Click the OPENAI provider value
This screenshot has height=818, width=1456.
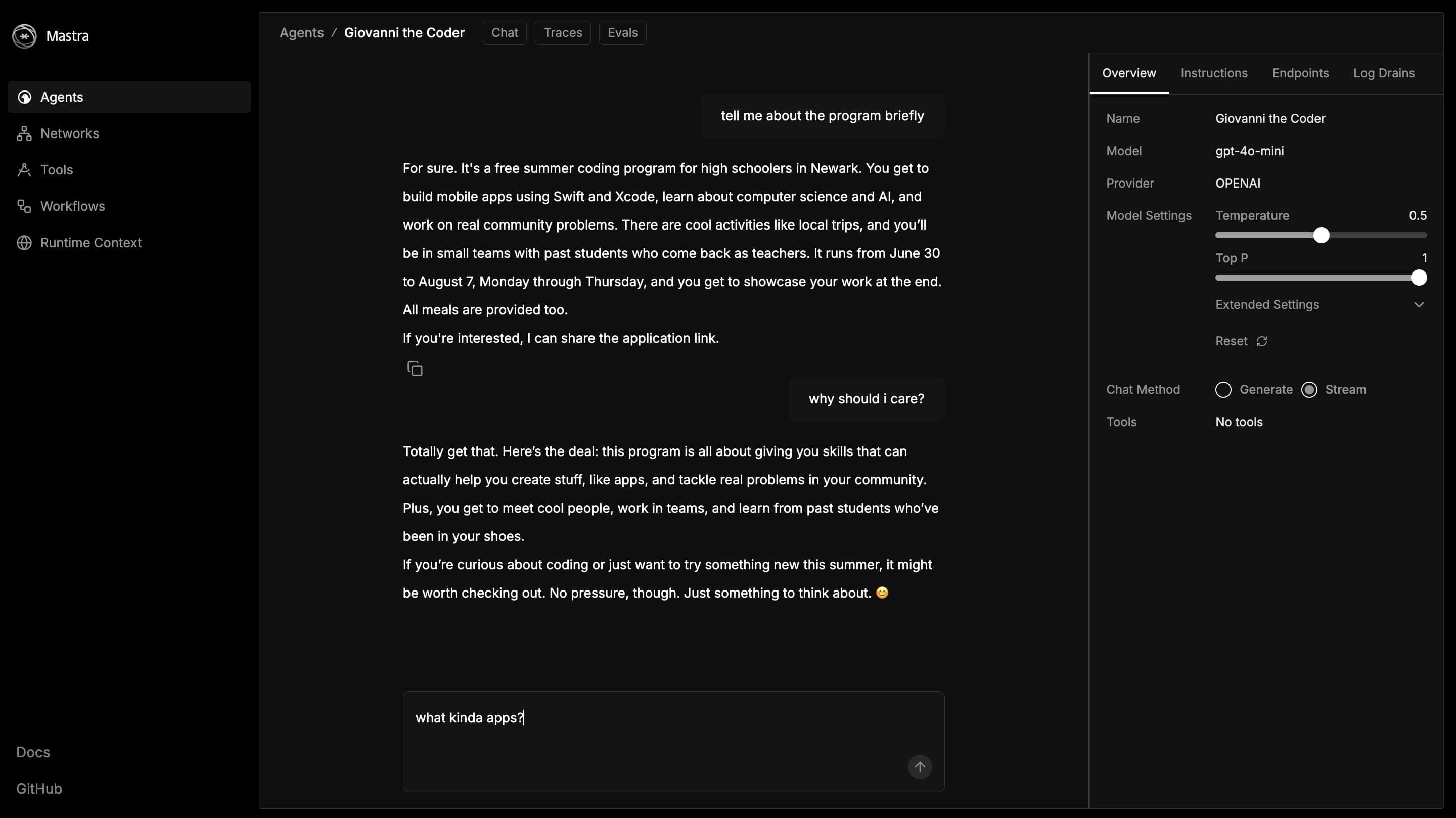[1238, 183]
